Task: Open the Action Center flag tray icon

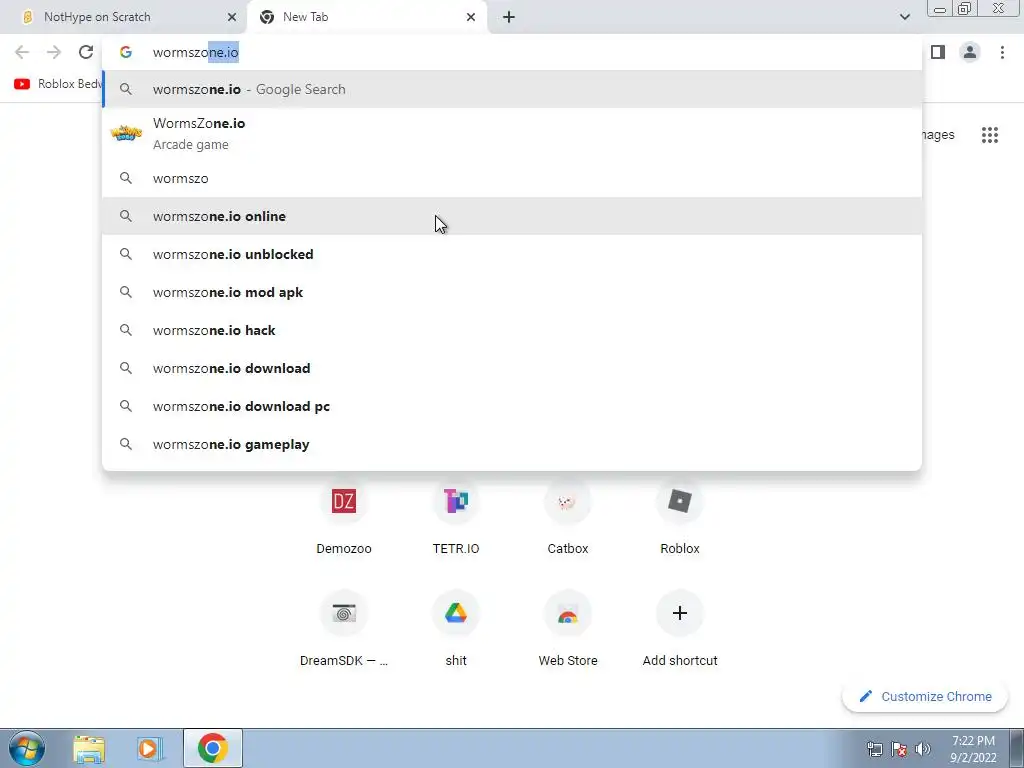Action: coord(899,749)
